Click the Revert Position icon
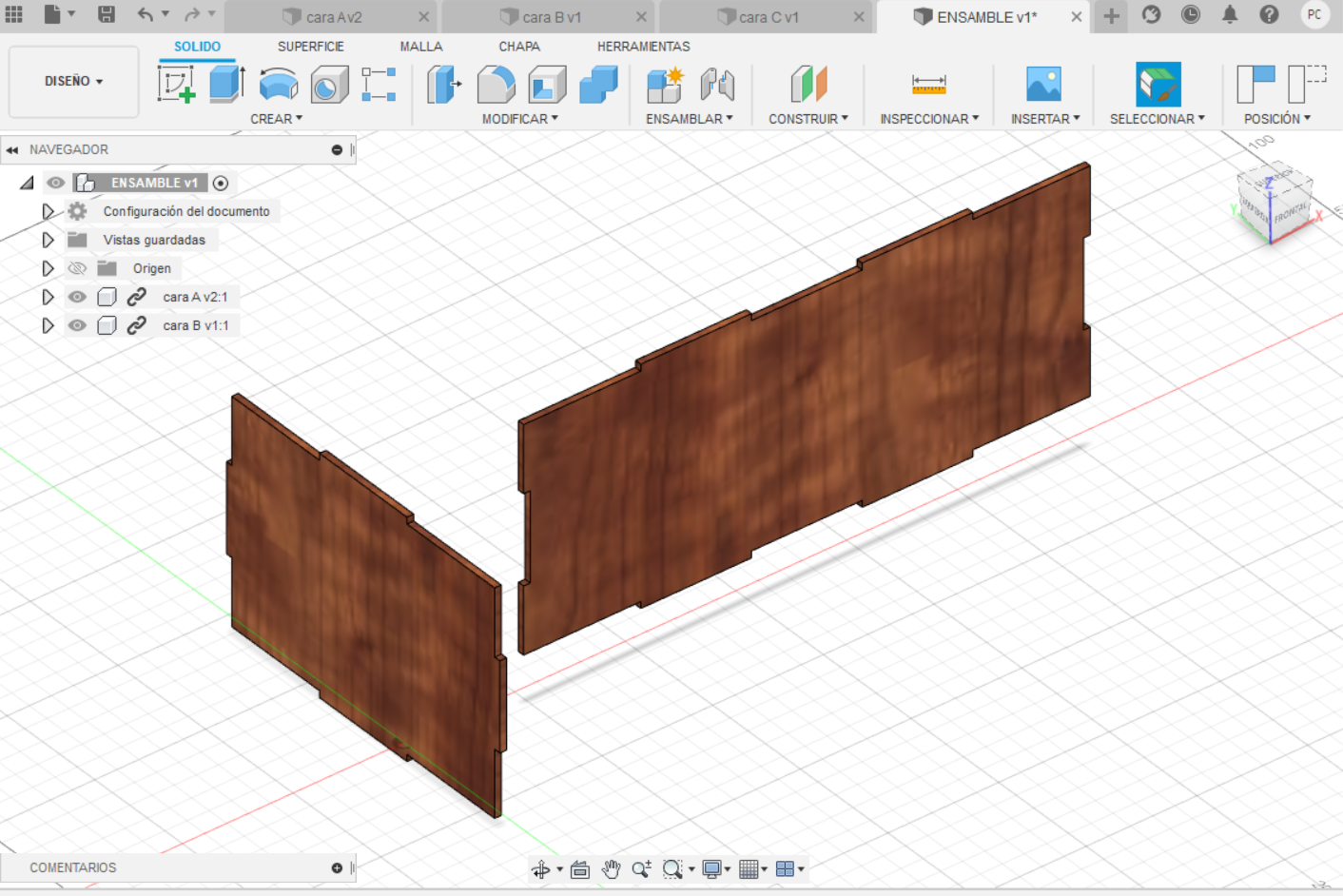The width and height of the screenshot is (1343, 896). 1307,84
